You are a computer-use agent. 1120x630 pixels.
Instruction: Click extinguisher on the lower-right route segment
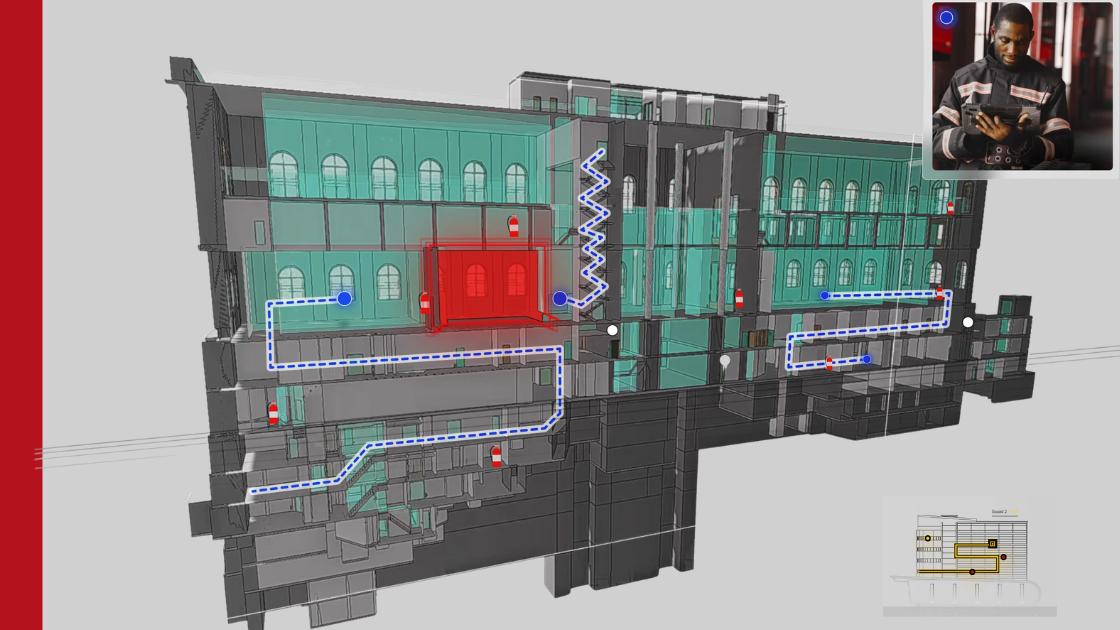tap(829, 363)
